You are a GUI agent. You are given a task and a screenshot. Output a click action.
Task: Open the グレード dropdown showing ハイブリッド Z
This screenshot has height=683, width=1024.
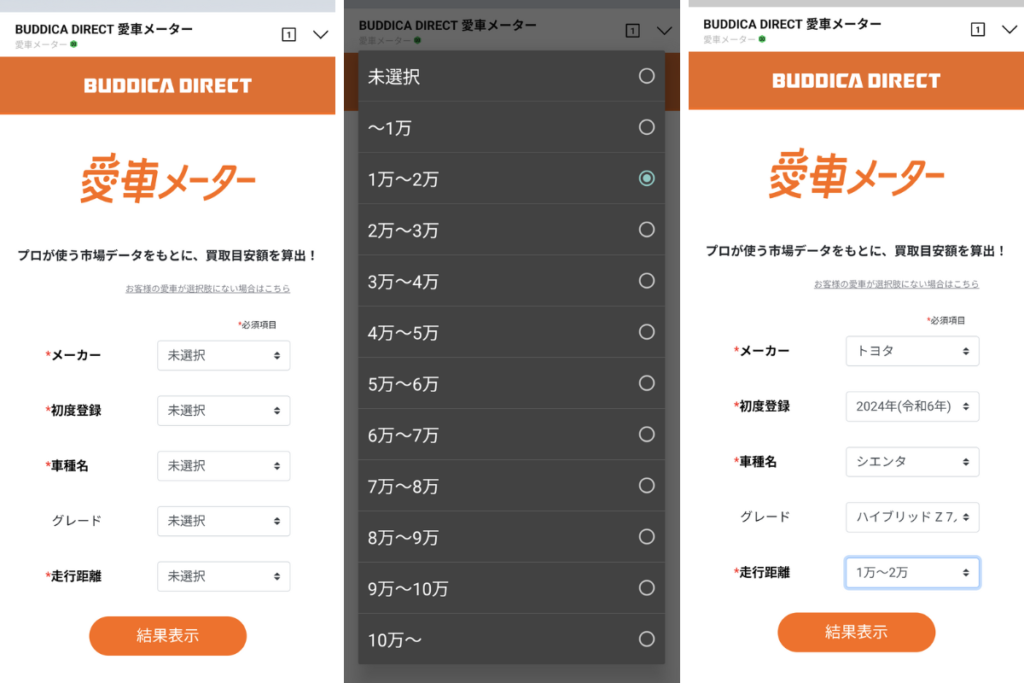[912, 517]
